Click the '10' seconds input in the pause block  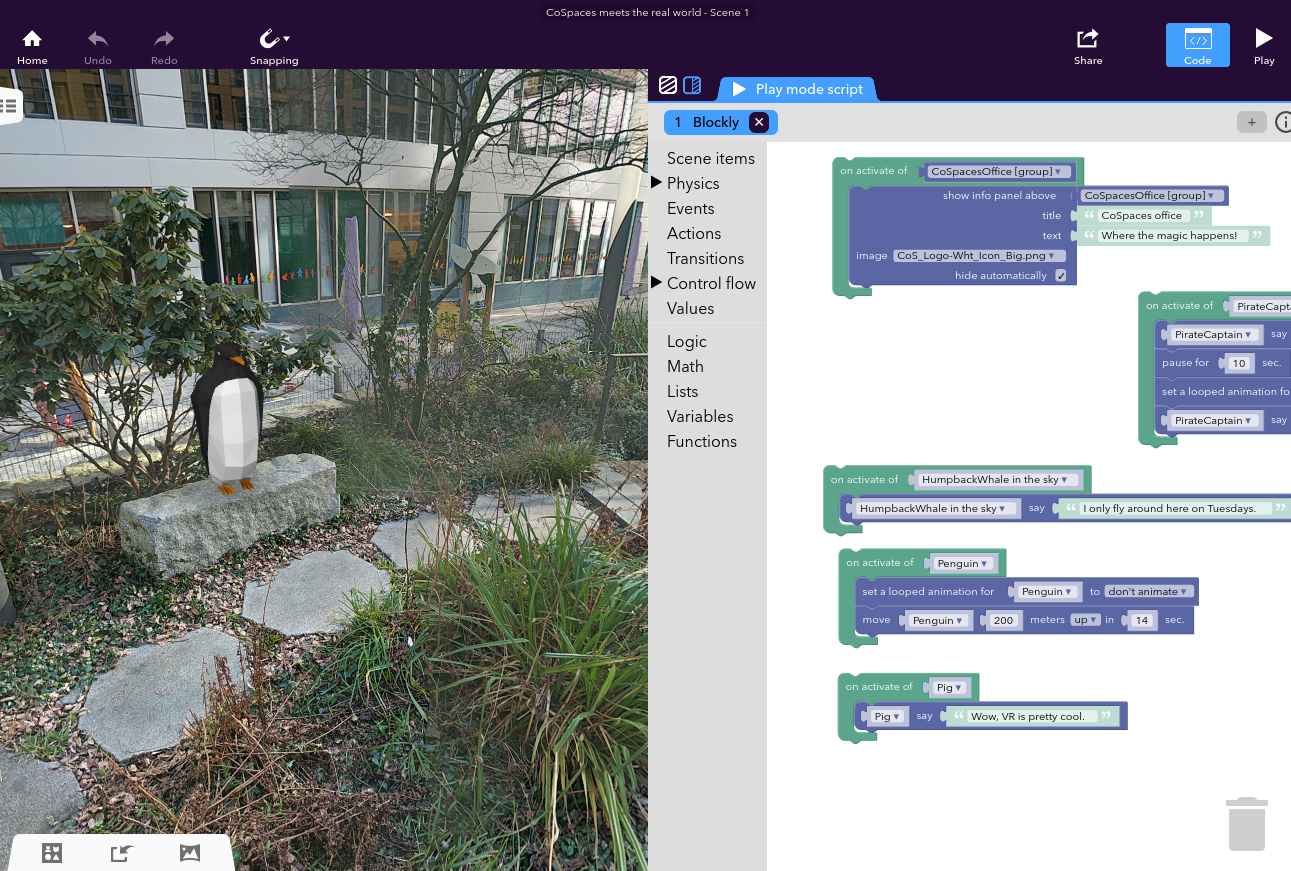[x=1238, y=363]
